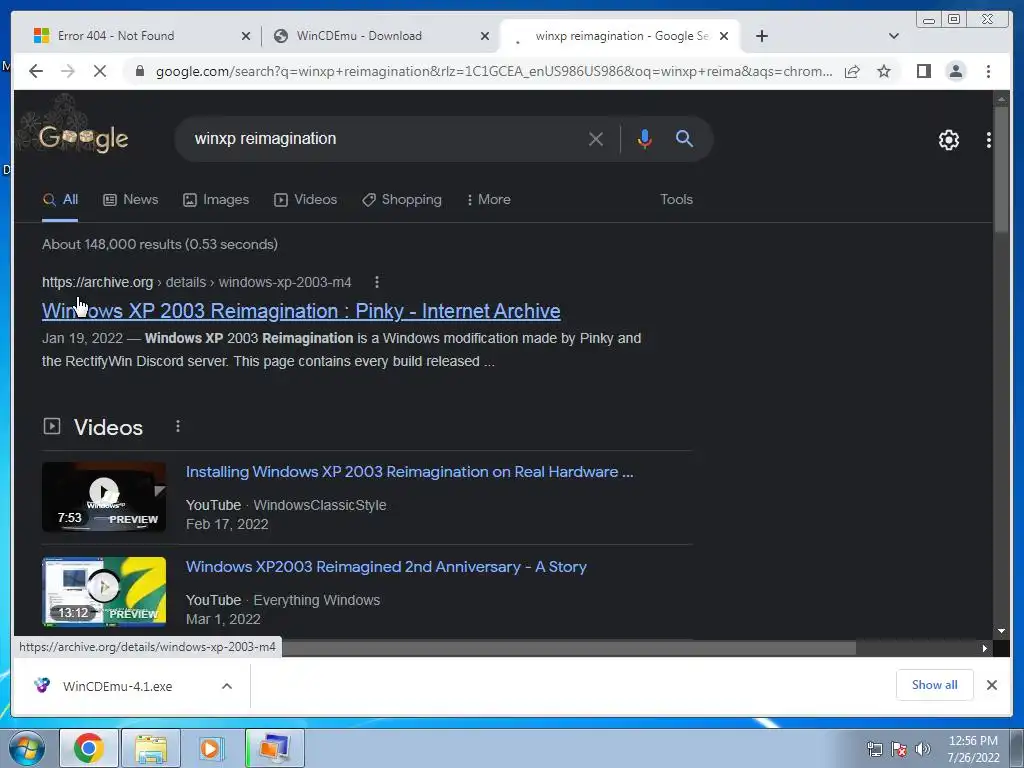Expand the More search categories menu
Screen dimensions: 1024x768
[x=489, y=200]
